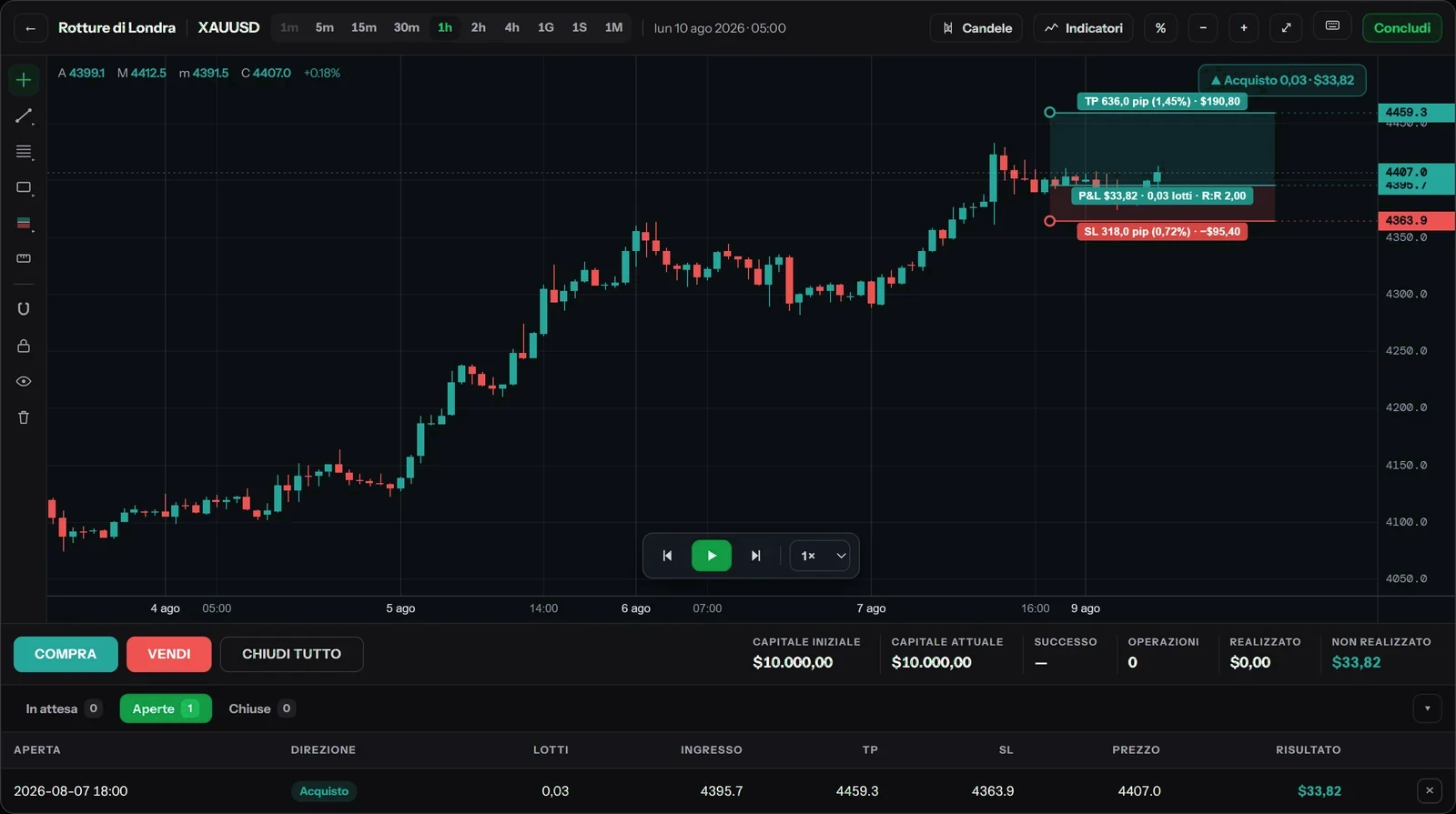The height and width of the screenshot is (814, 1456).
Task: Toggle drawings visibility eye icon
Action: (24, 381)
